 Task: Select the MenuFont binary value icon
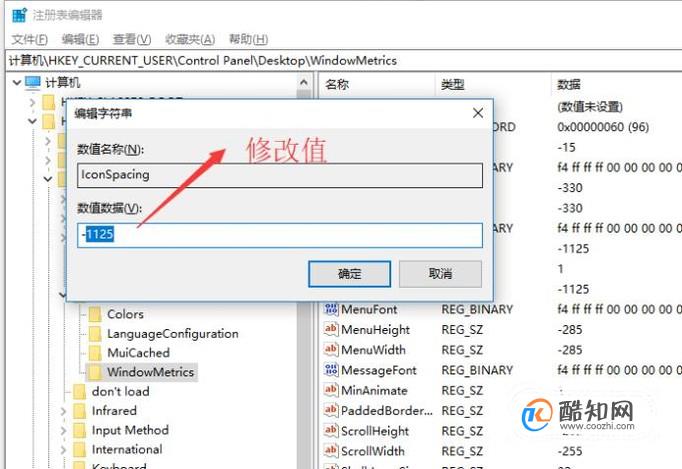coord(331,309)
